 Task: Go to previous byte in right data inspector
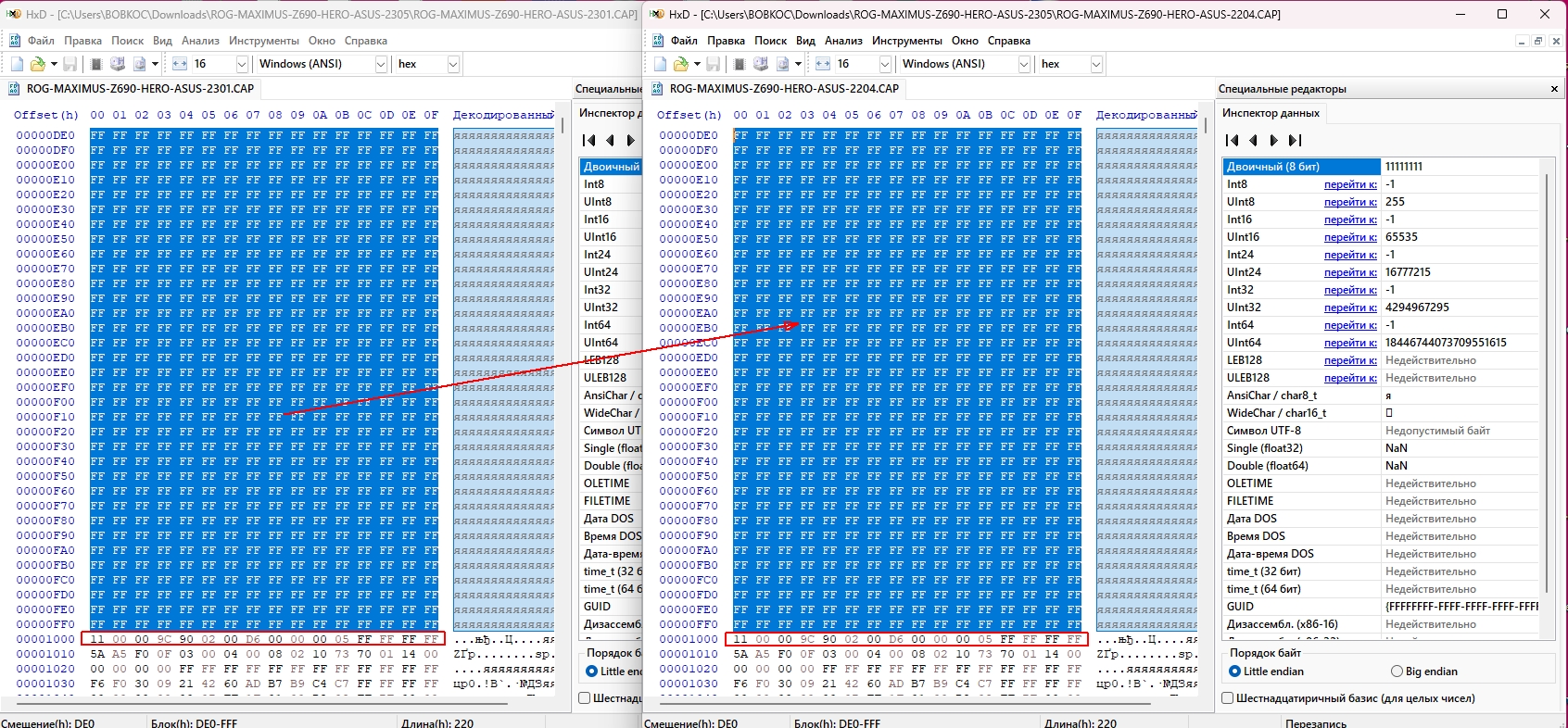point(1253,140)
